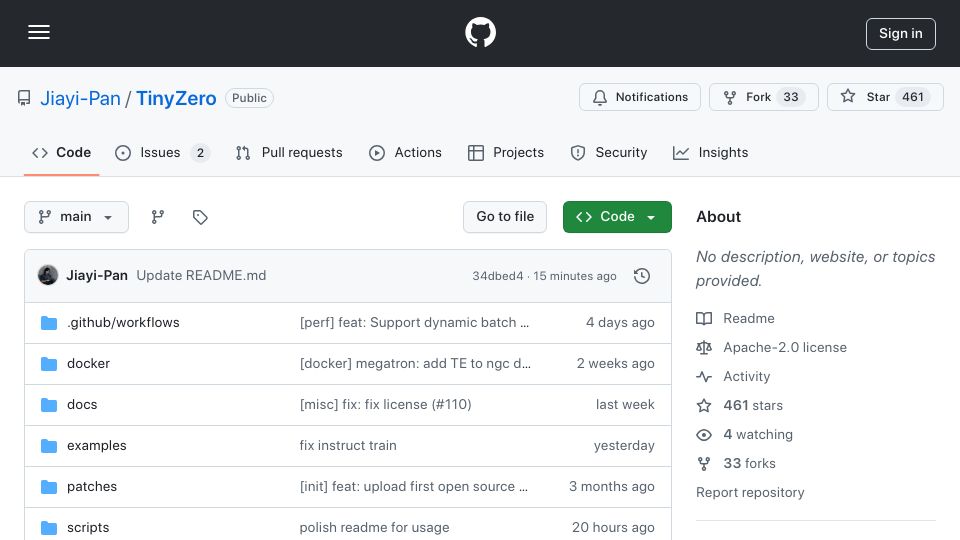Viewport: 960px width, 540px height.
Task: Click Report repository link
Action: tap(750, 493)
